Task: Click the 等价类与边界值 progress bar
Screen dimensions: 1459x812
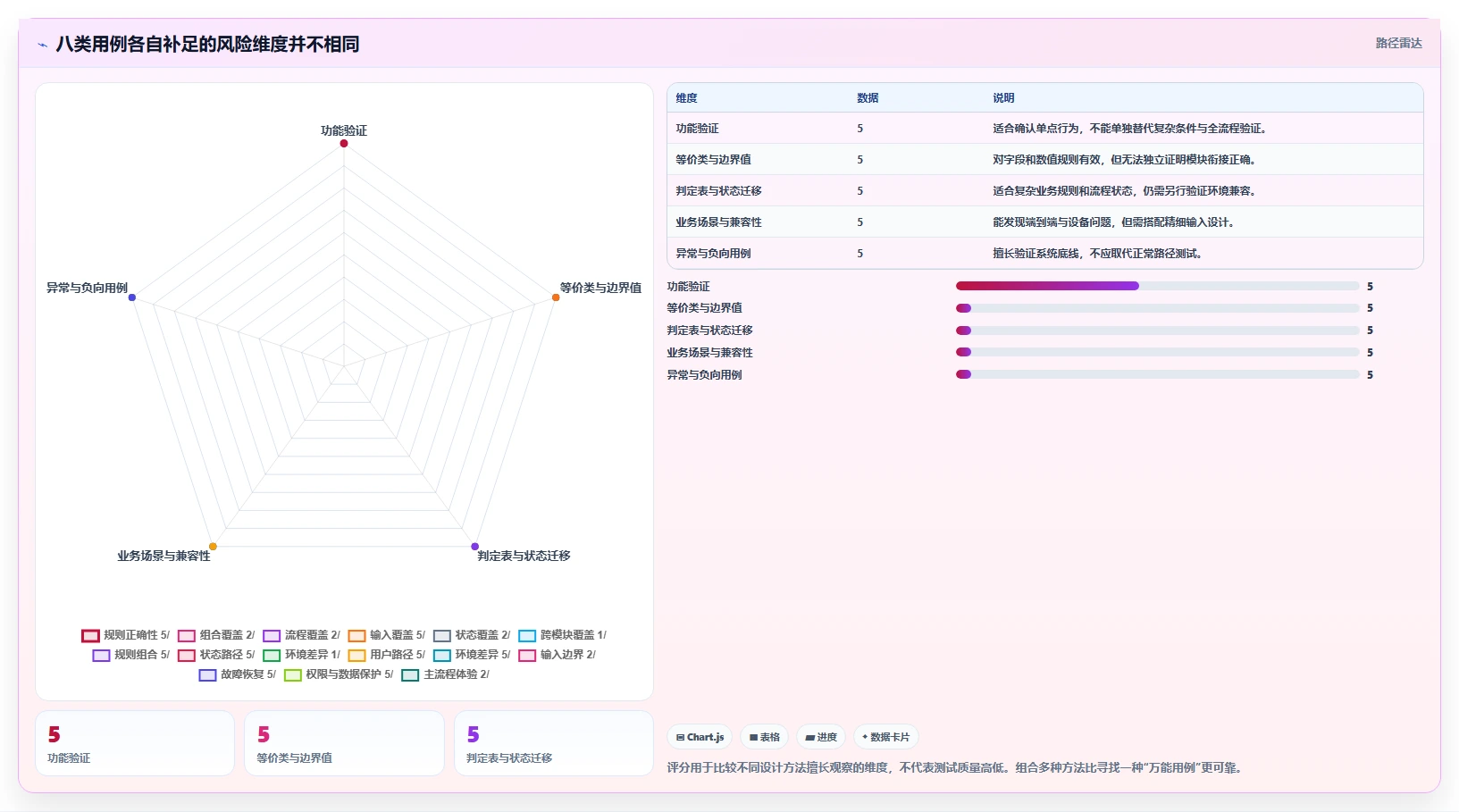Action: (x=1157, y=308)
